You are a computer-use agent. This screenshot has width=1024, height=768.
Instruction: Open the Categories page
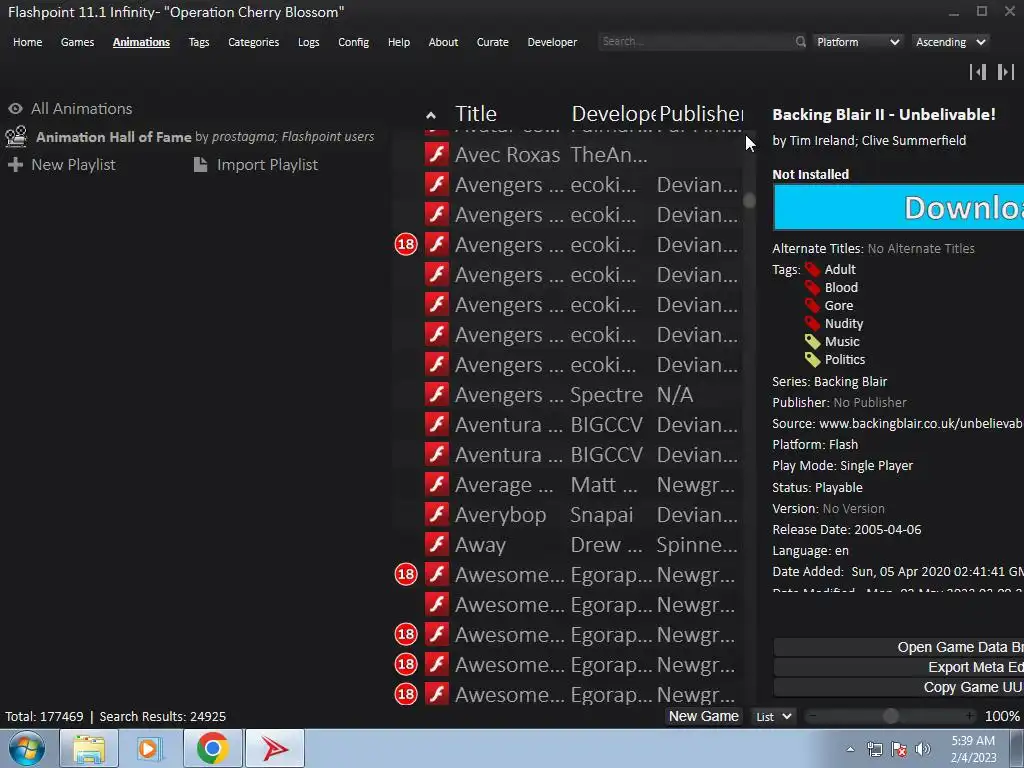point(253,42)
